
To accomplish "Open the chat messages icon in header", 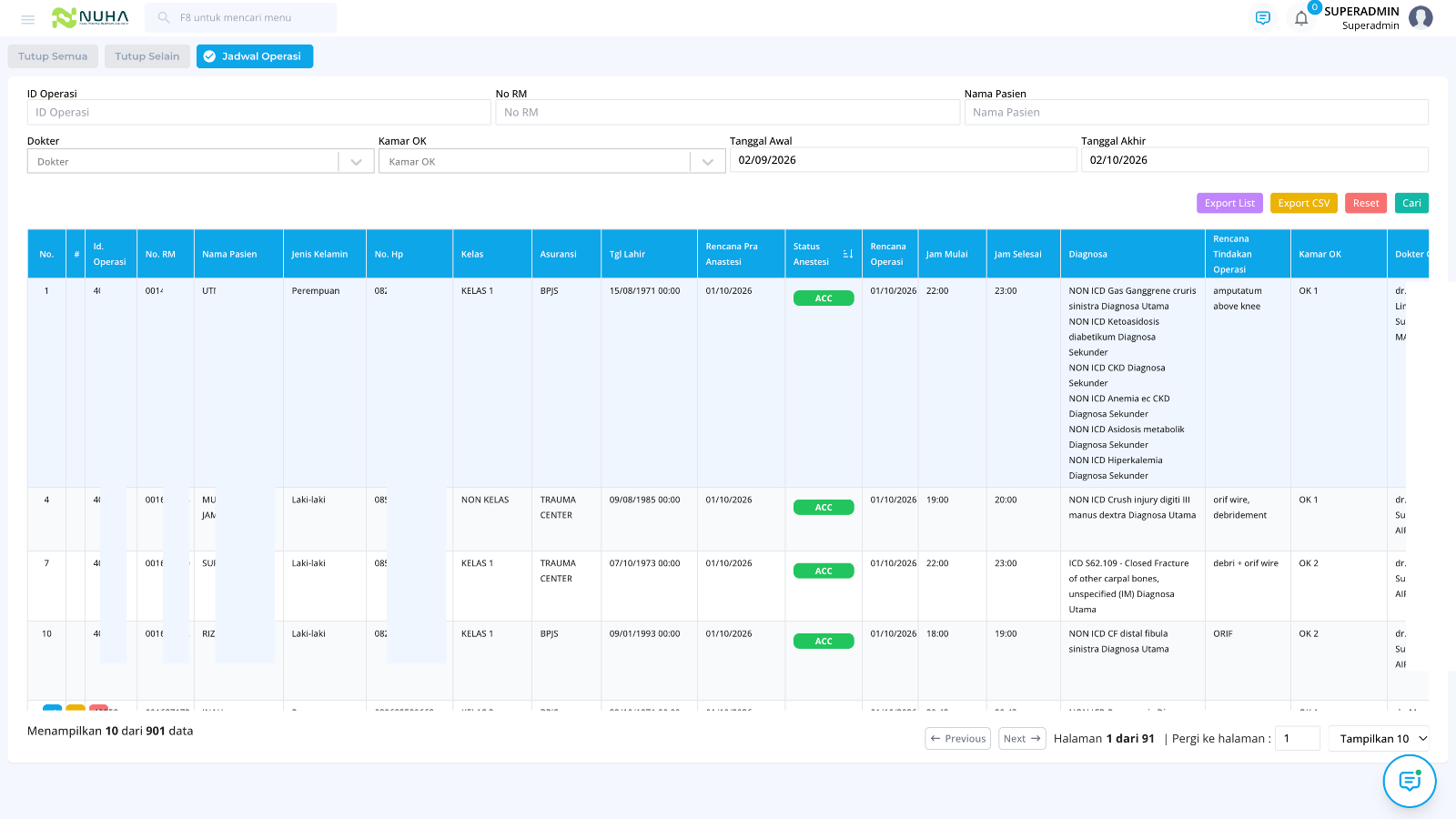I will tap(1262, 18).
